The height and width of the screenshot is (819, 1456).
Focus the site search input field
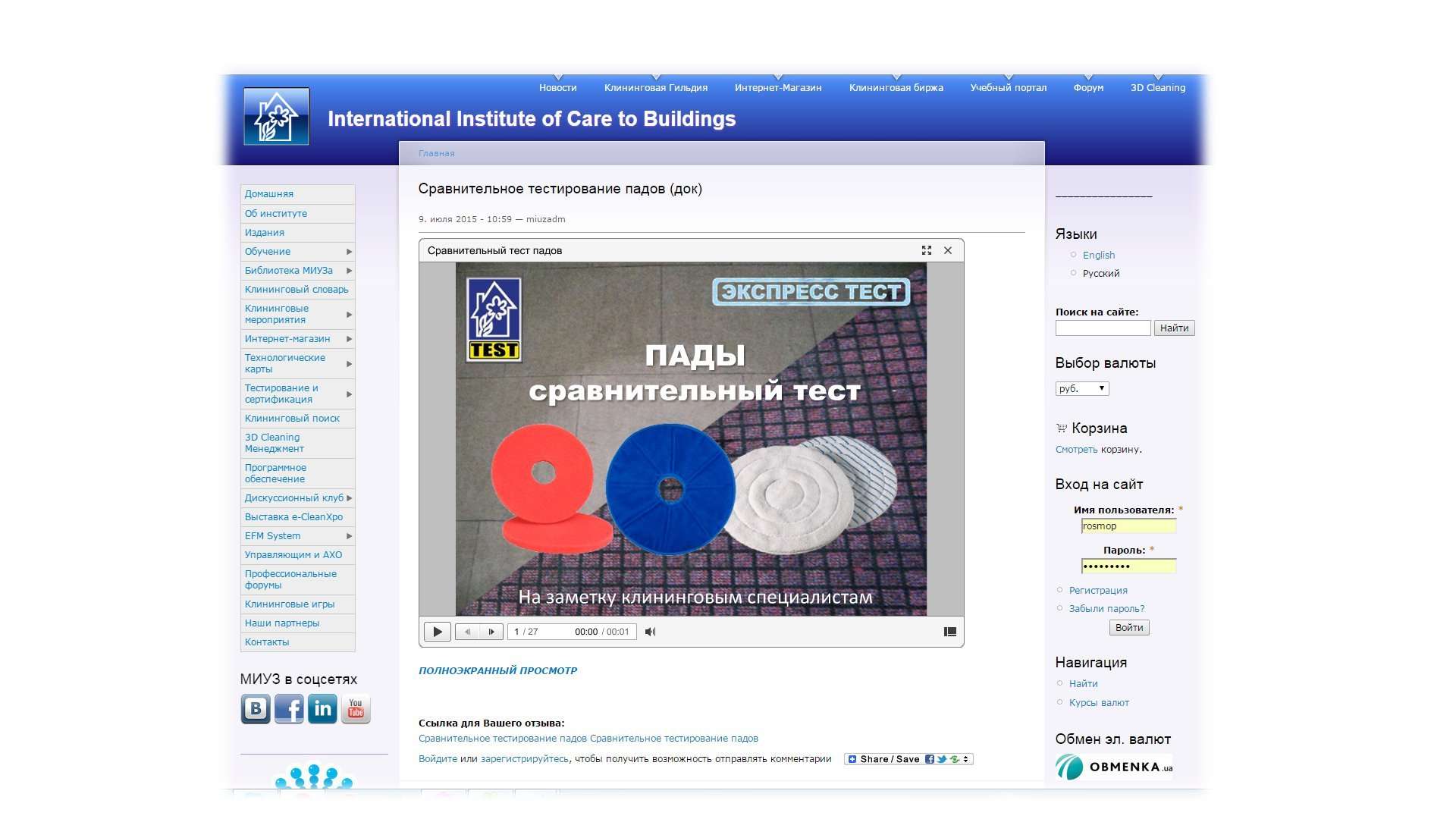[1103, 328]
